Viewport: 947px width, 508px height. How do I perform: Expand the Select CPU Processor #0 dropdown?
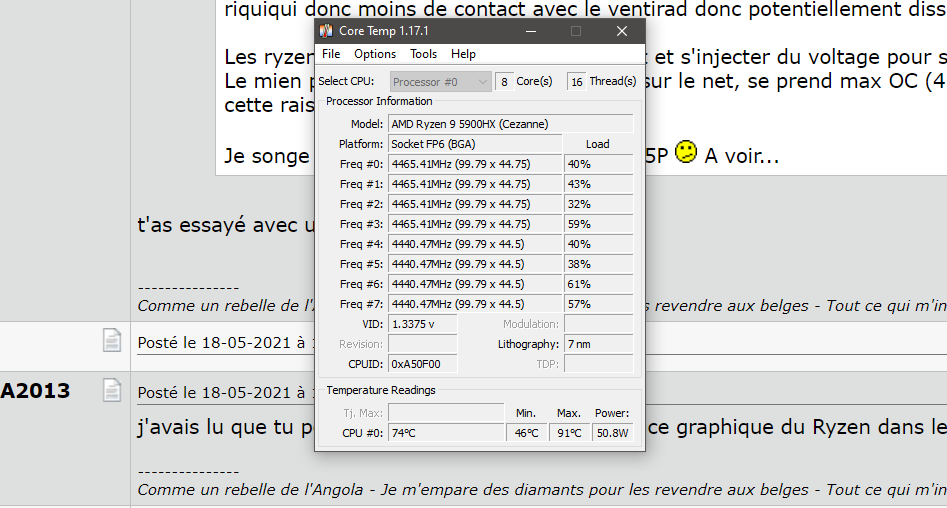point(440,82)
